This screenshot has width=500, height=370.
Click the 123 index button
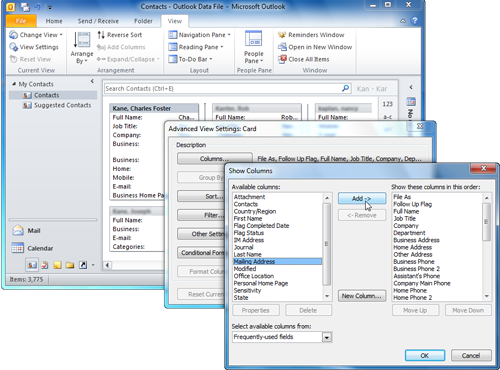tap(387, 104)
